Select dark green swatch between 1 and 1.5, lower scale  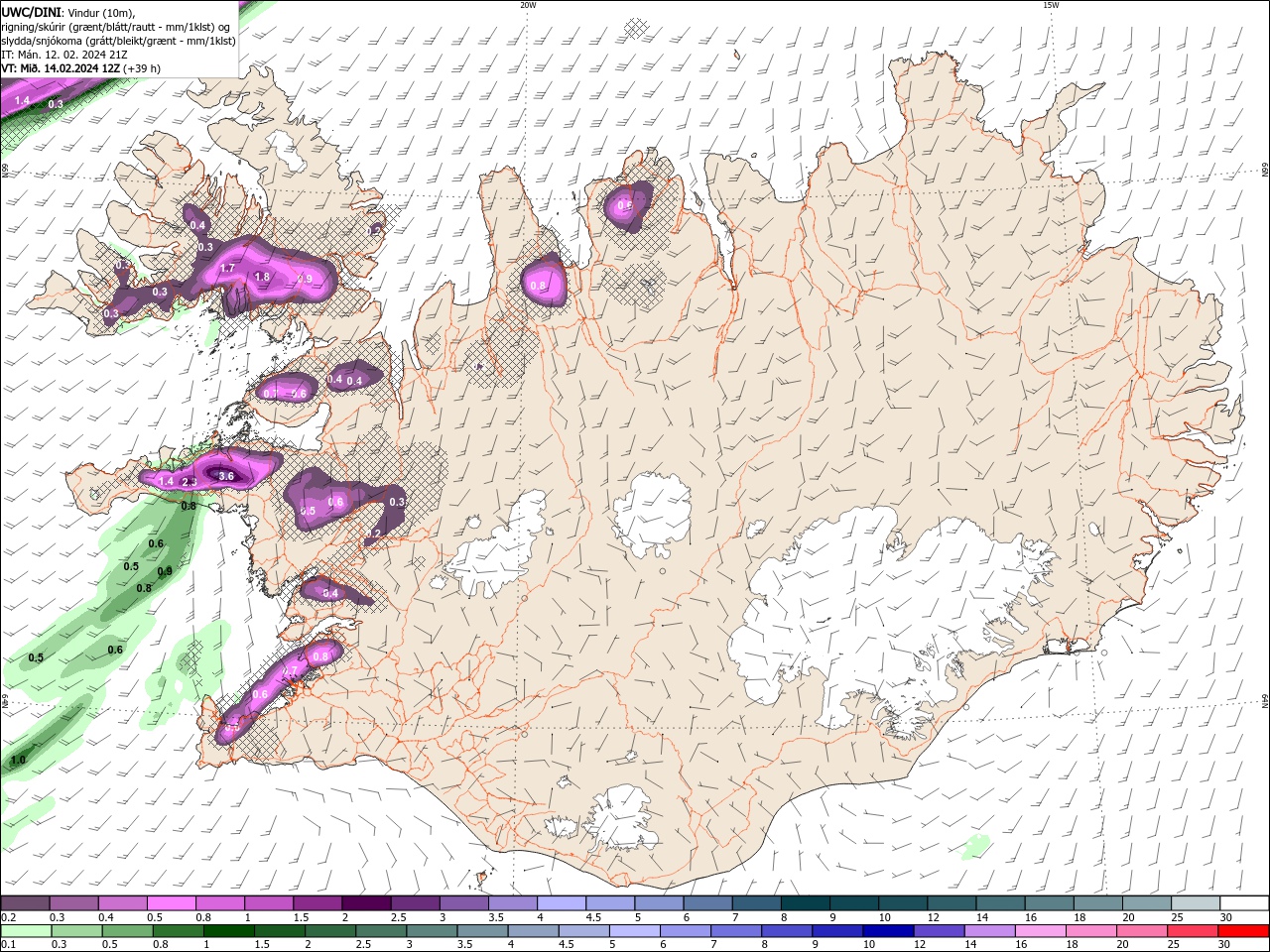[x=228, y=931]
